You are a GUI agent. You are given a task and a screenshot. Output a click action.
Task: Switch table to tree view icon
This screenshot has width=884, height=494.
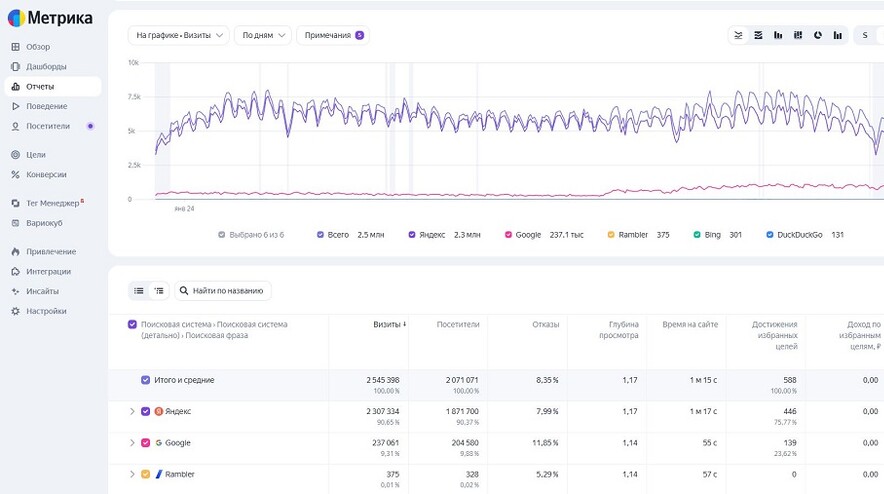tap(159, 291)
